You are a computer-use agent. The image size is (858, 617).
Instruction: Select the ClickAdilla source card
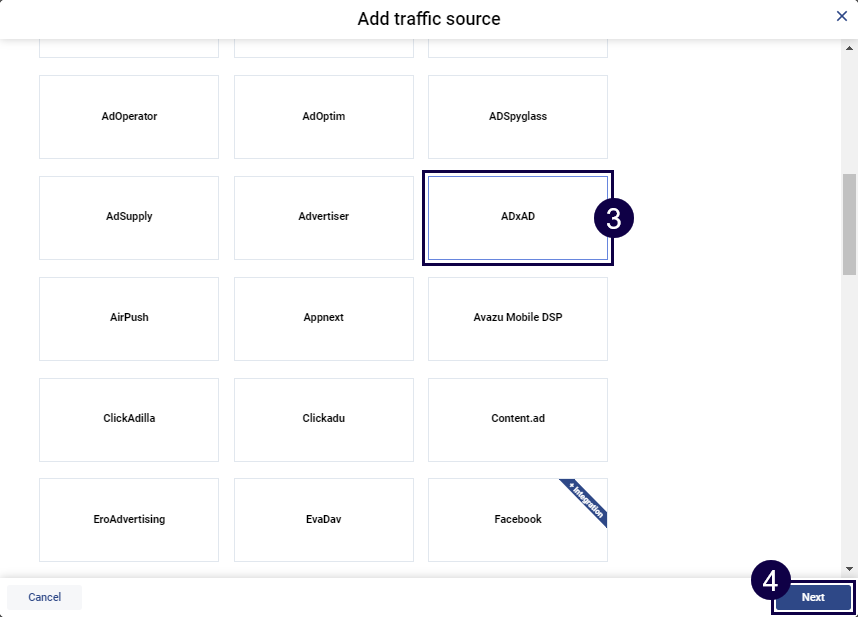129,419
